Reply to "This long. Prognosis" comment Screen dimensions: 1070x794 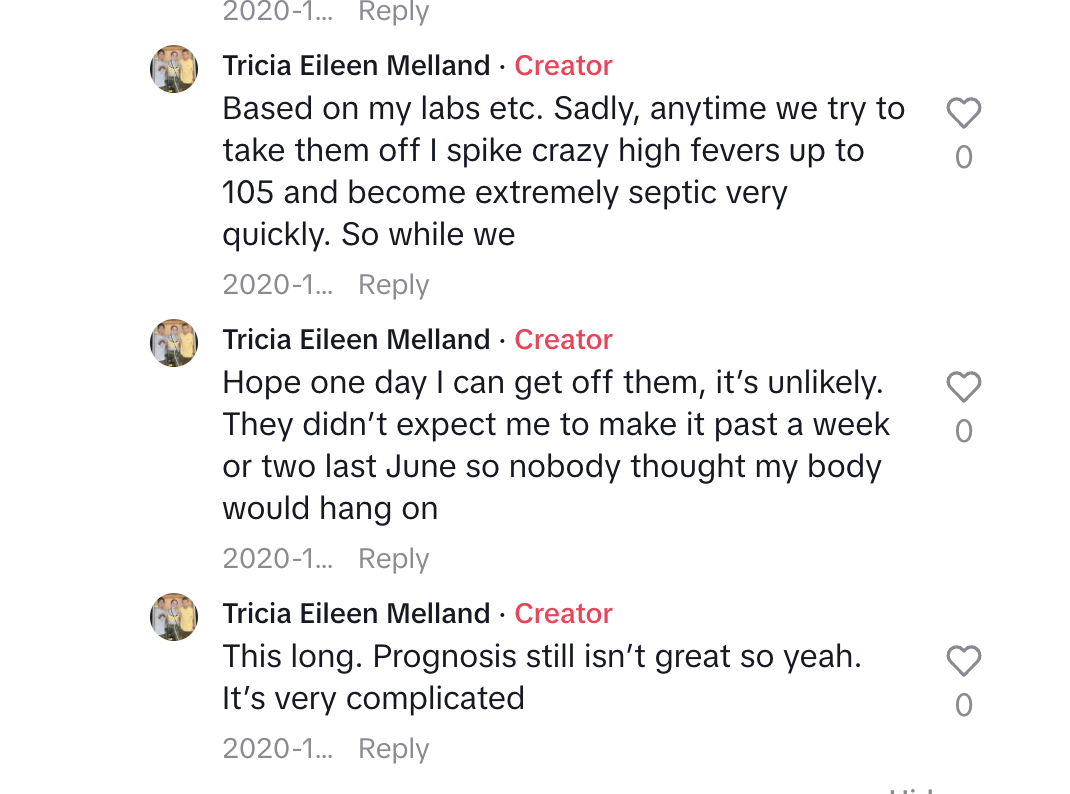point(394,749)
